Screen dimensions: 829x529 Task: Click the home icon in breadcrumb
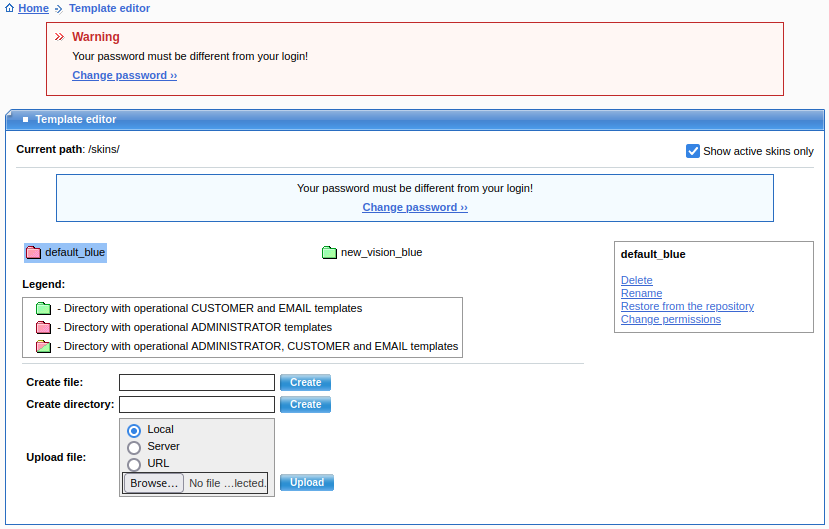click(9, 8)
